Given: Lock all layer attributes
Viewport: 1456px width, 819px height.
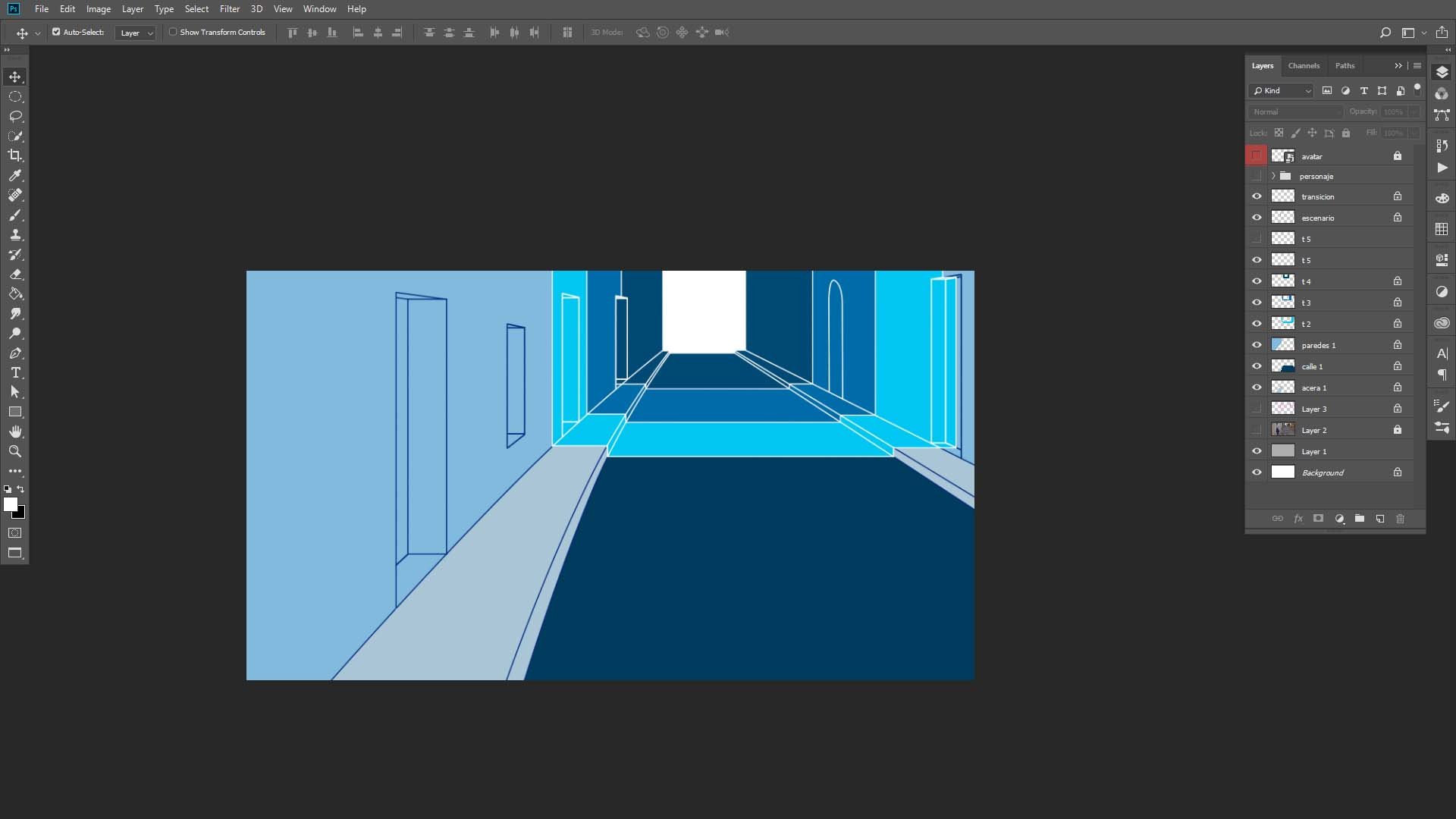Looking at the screenshot, I should coord(1346,133).
